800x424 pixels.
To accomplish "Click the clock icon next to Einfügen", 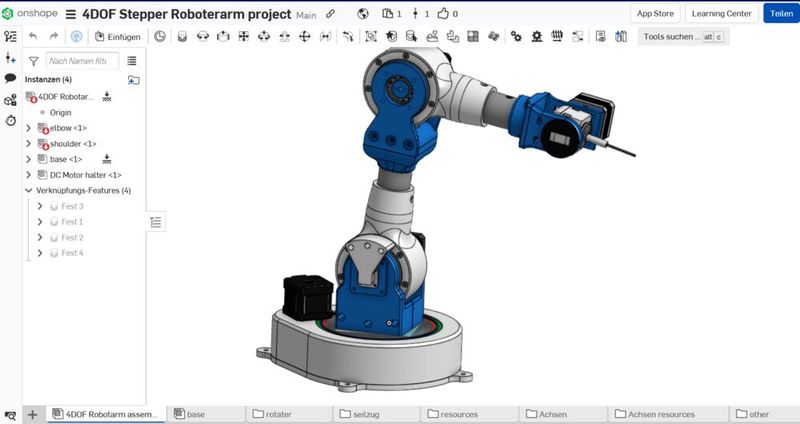I will (x=160, y=36).
